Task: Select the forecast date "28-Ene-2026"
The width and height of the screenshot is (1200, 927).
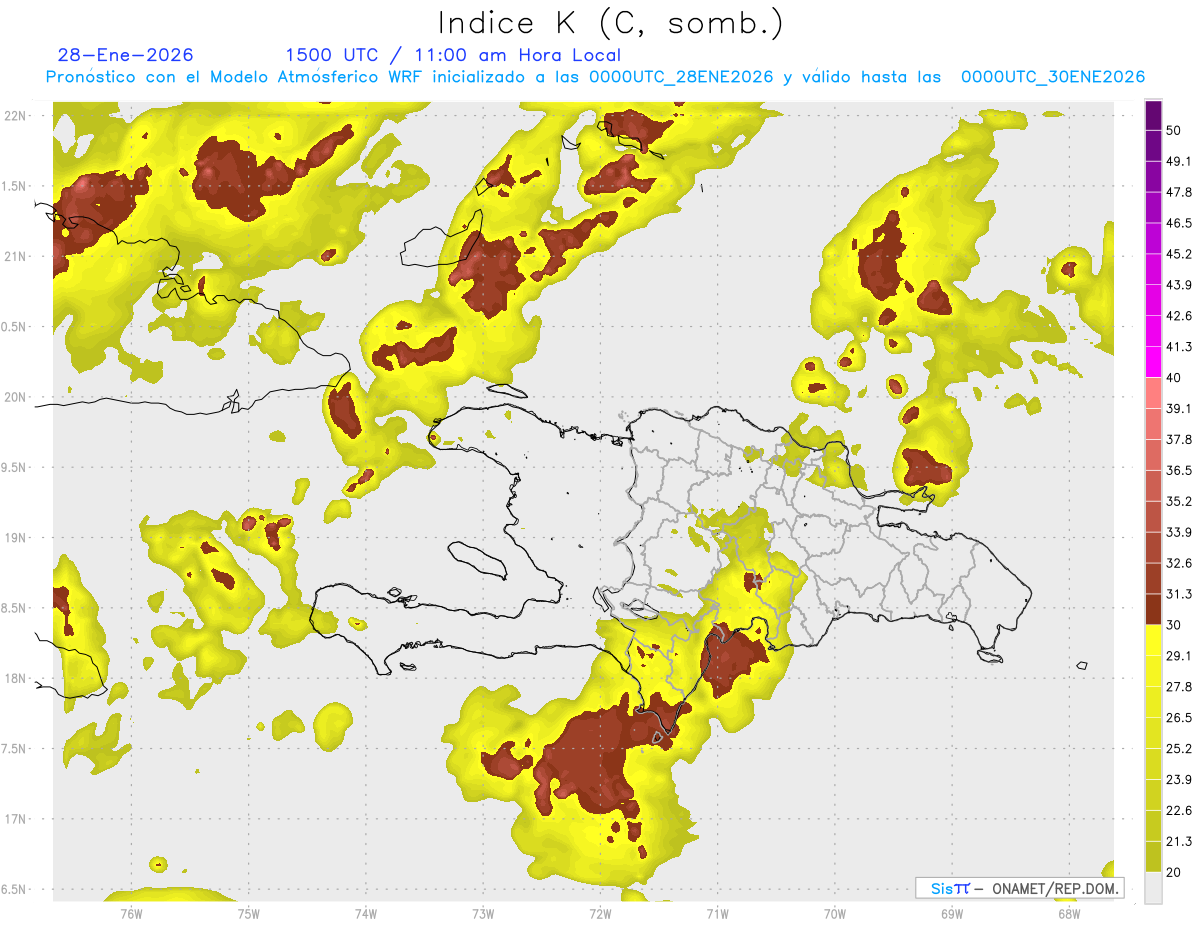Action: tap(126, 55)
